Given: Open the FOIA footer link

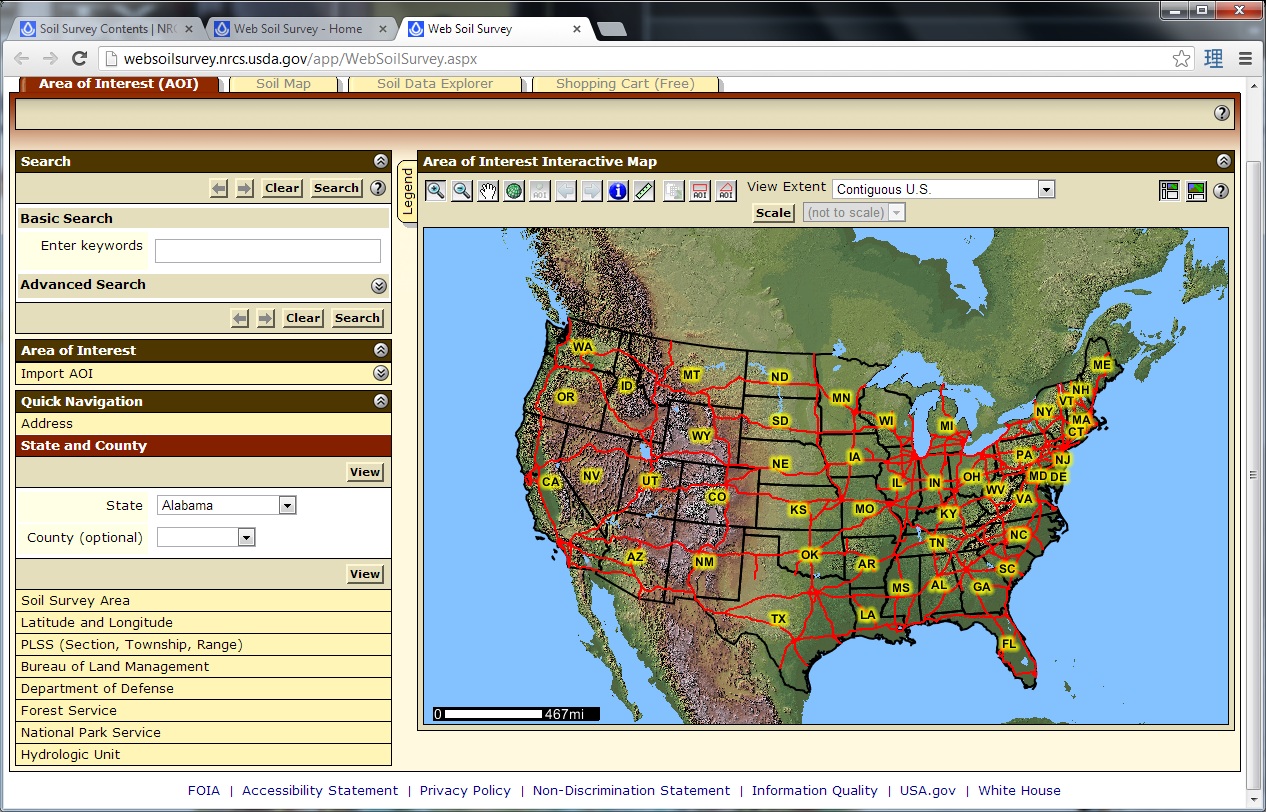Looking at the screenshot, I should click(204, 790).
